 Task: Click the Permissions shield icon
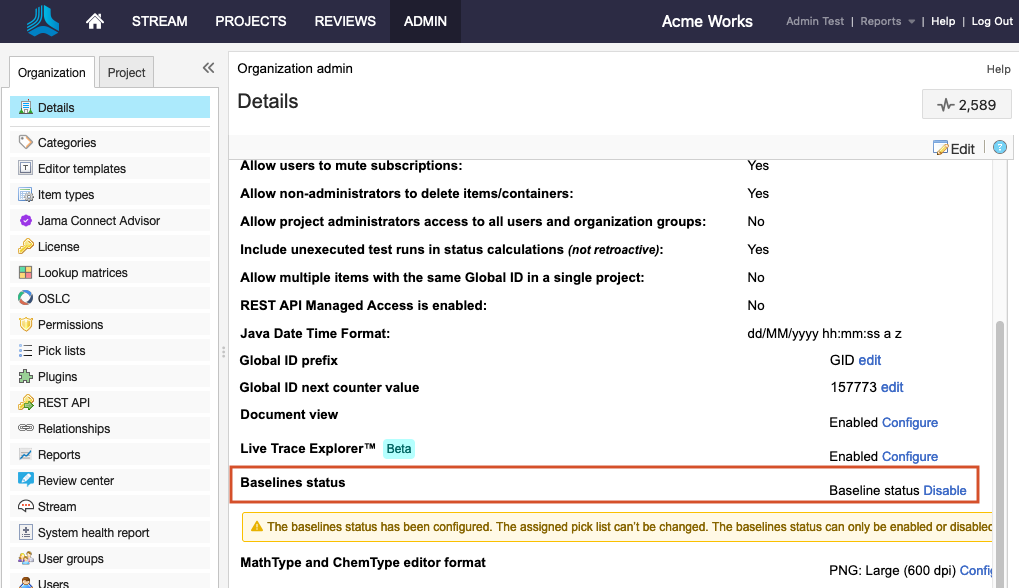click(25, 324)
